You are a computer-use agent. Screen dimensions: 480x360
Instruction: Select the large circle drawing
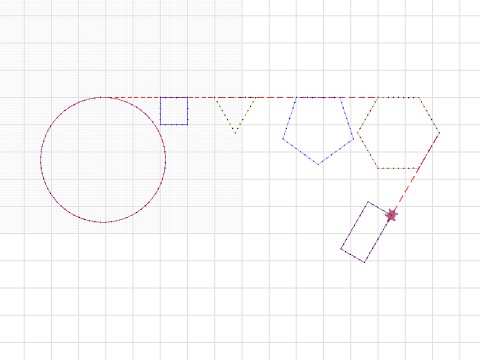pos(103,160)
